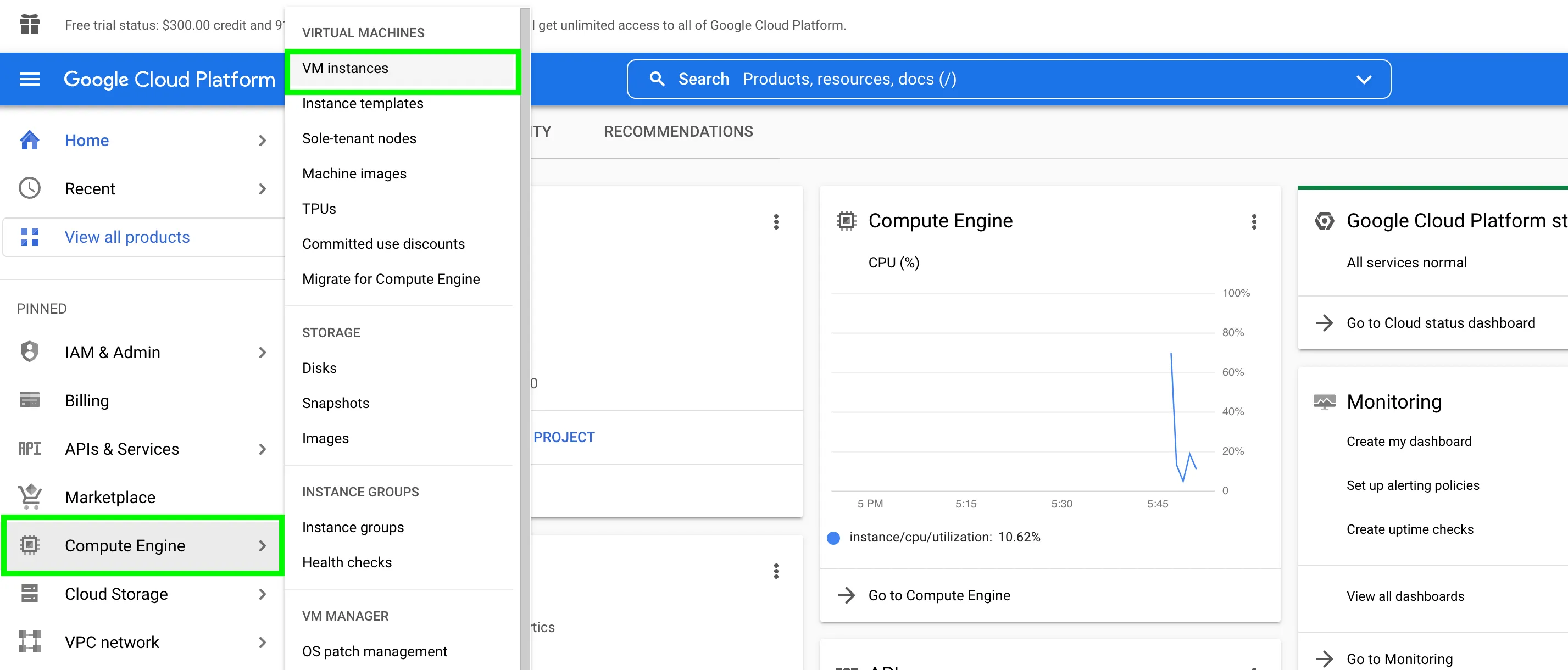Click the Recent clock icon
The height and width of the screenshot is (670, 1568).
(x=29, y=188)
